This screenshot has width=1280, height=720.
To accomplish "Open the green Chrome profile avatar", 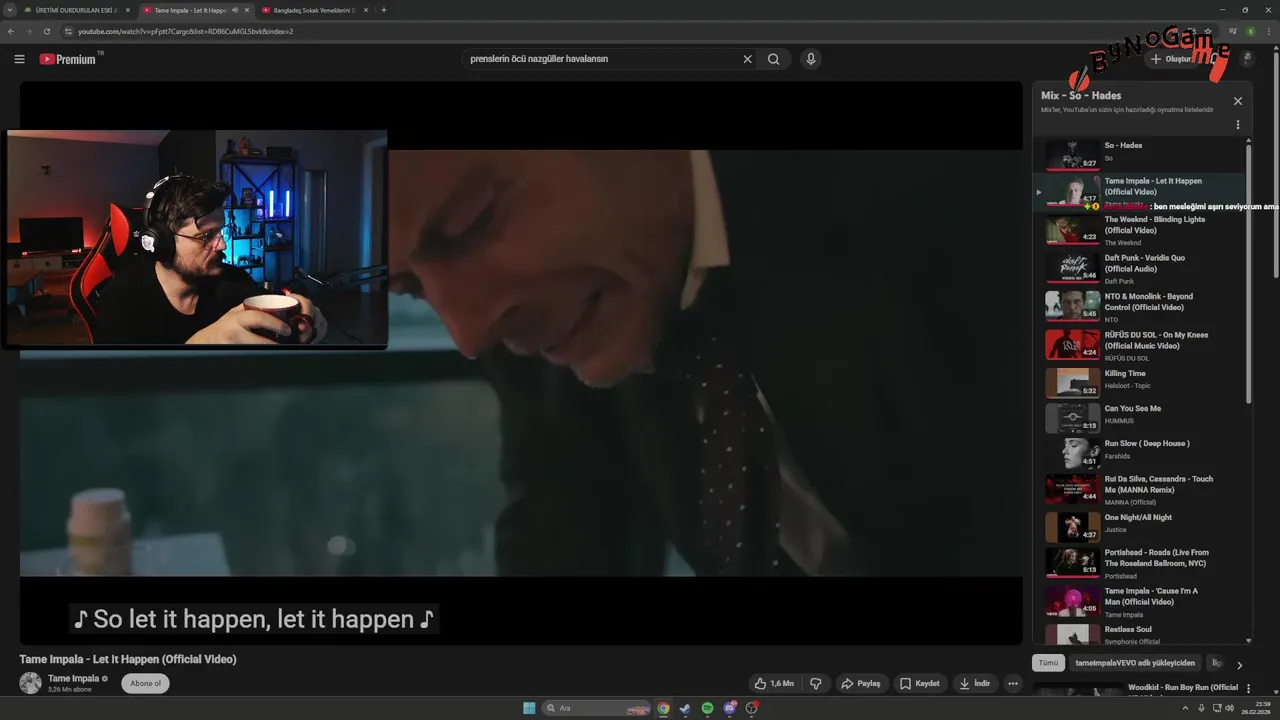I will click(x=1250, y=31).
